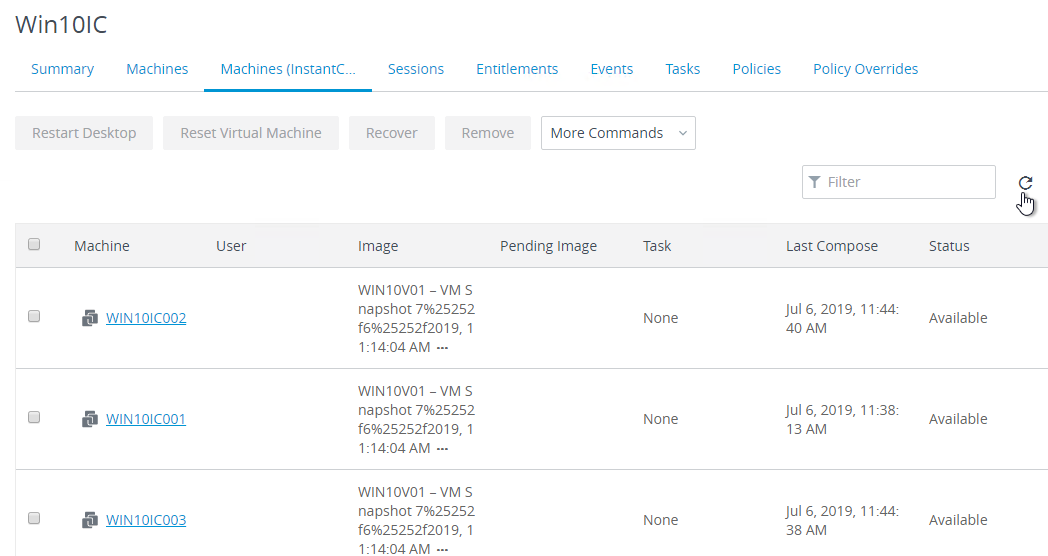Sort by the User column header

click(231, 246)
